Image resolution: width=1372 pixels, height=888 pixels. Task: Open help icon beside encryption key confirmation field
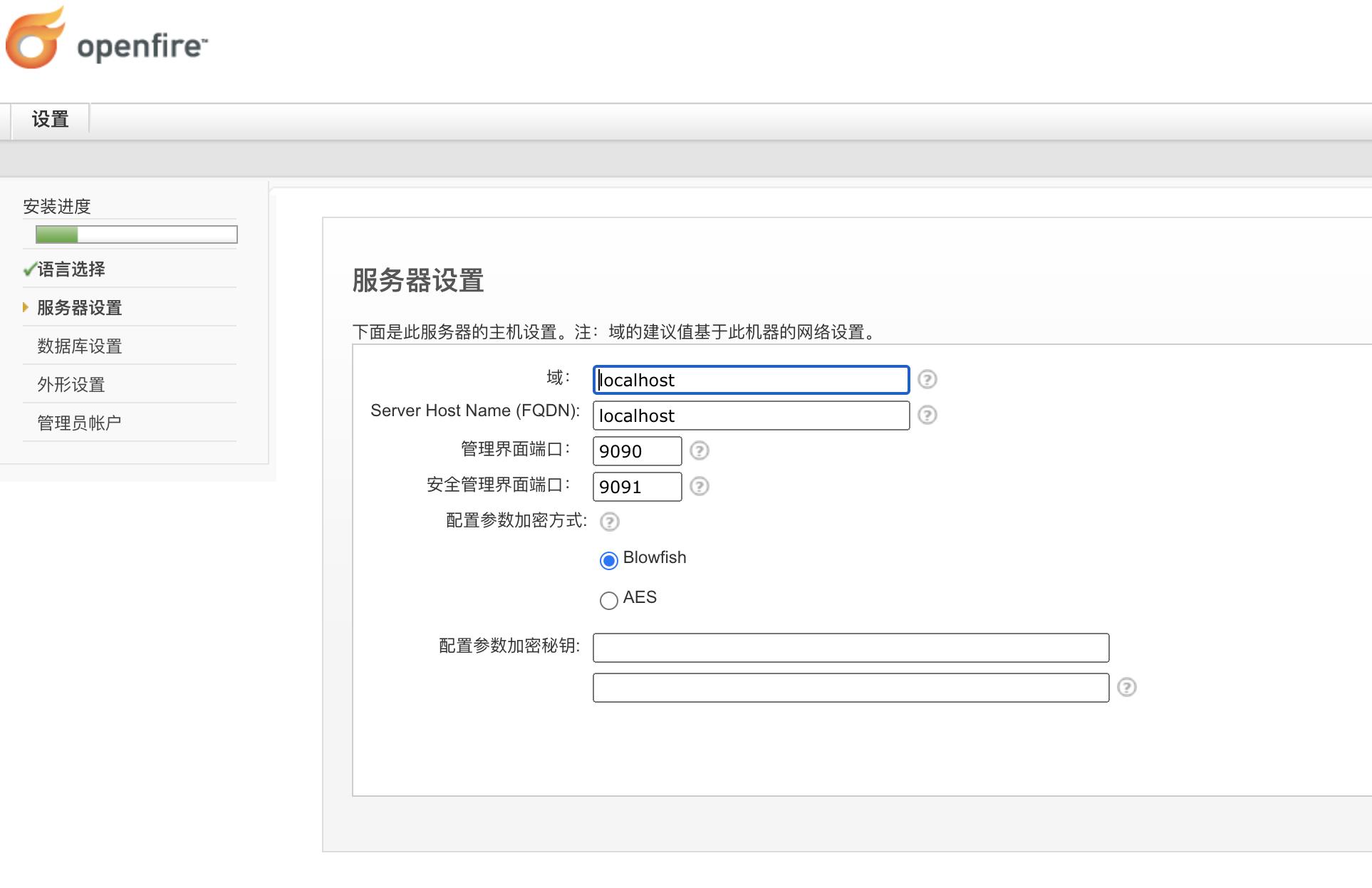1126,687
